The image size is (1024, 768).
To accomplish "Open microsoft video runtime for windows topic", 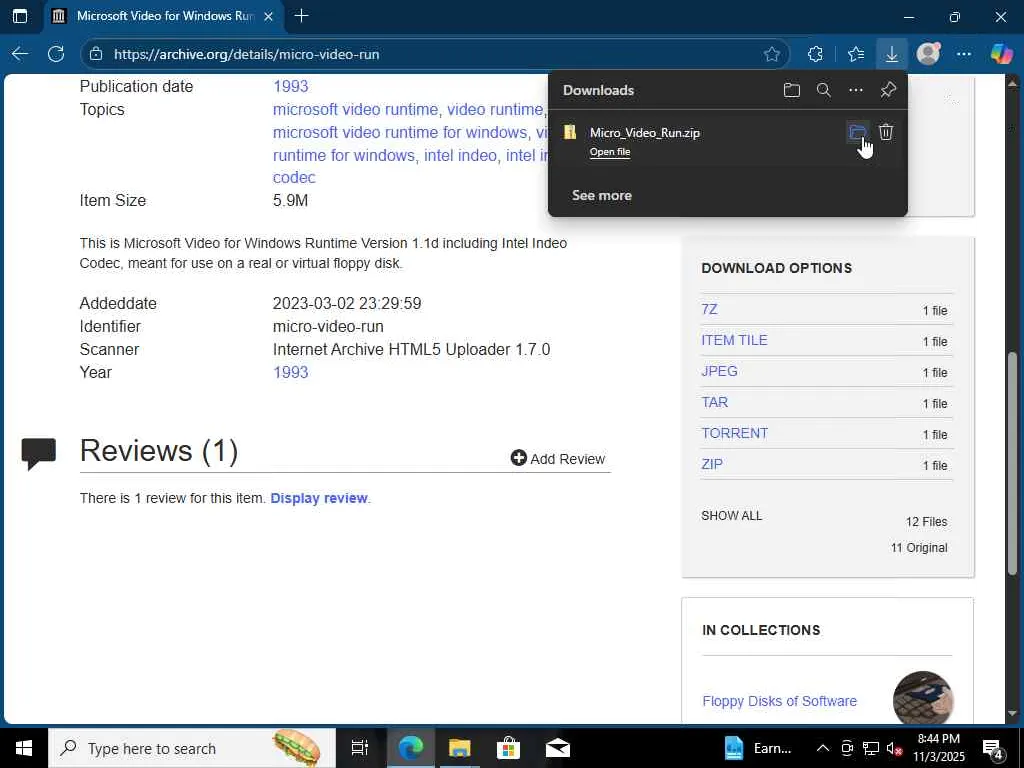I will click(400, 132).
